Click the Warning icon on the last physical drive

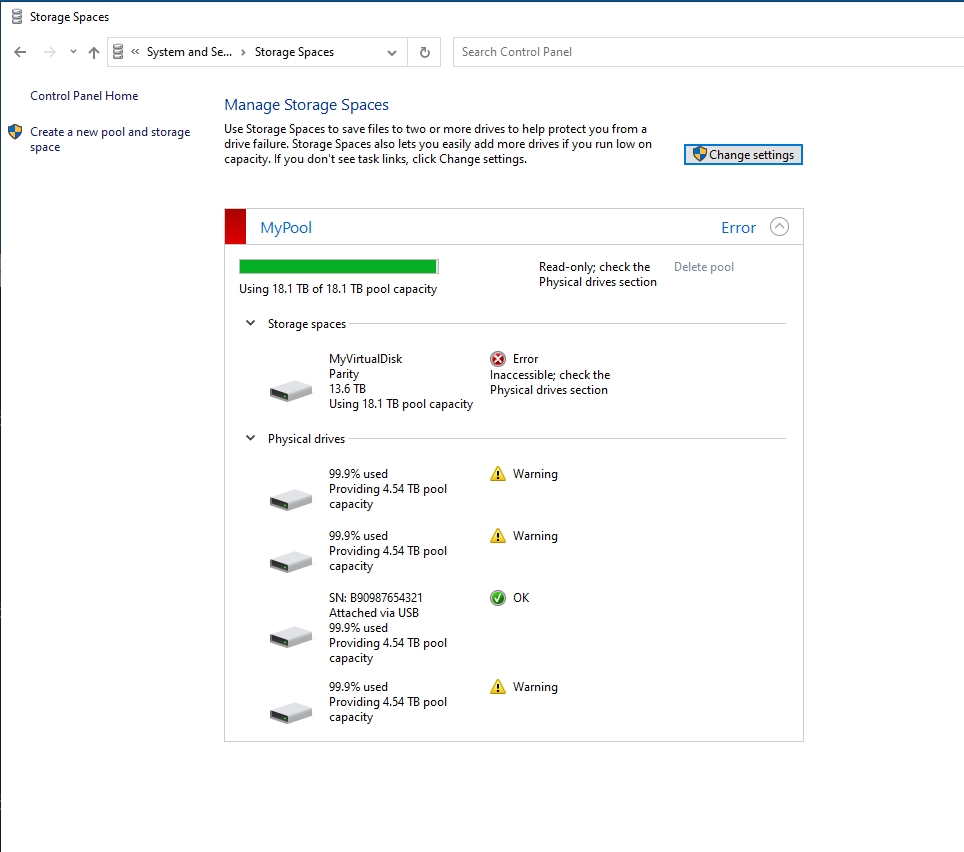point(499,686)
